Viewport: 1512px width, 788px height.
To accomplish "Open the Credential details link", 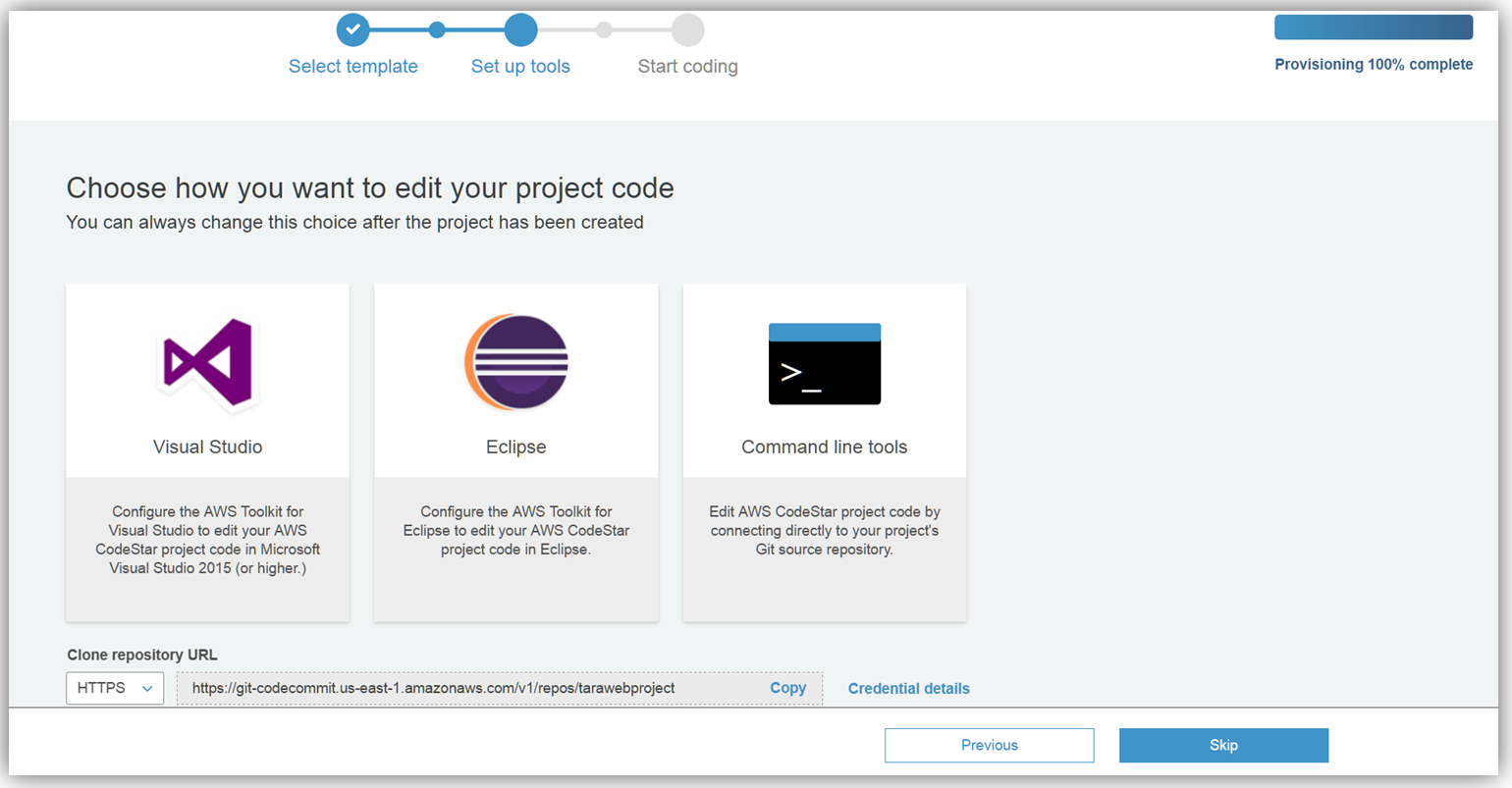I will coord(908,689).
